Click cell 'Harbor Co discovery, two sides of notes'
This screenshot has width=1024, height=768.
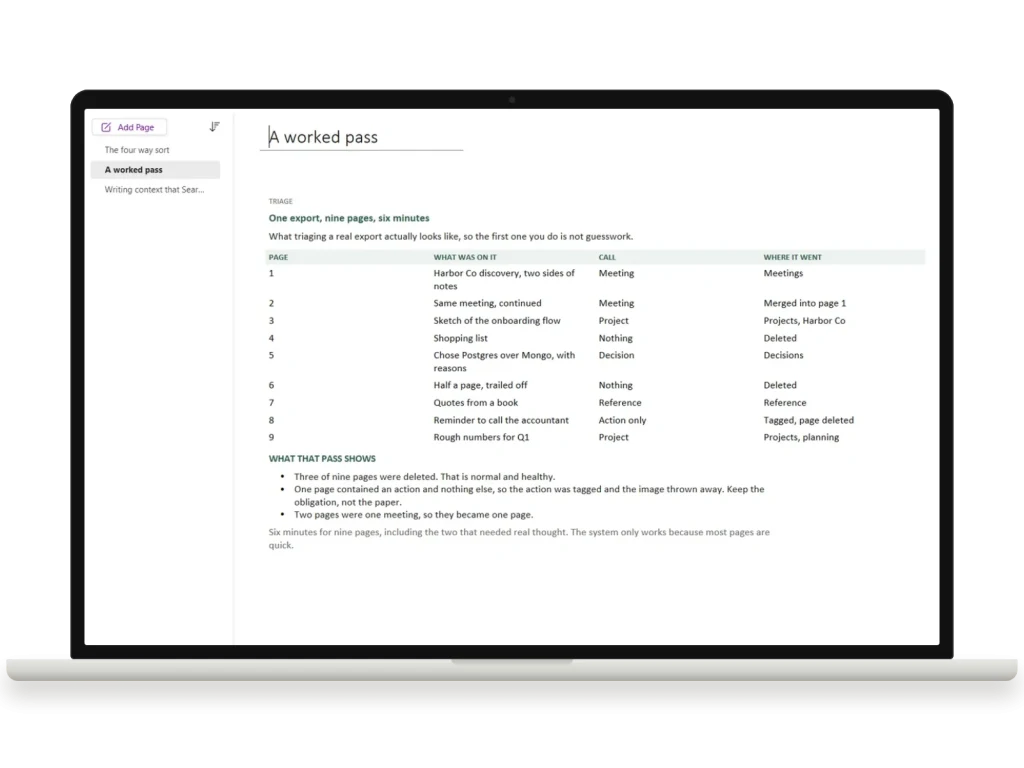pyautogui.click(x=504, y=280)
